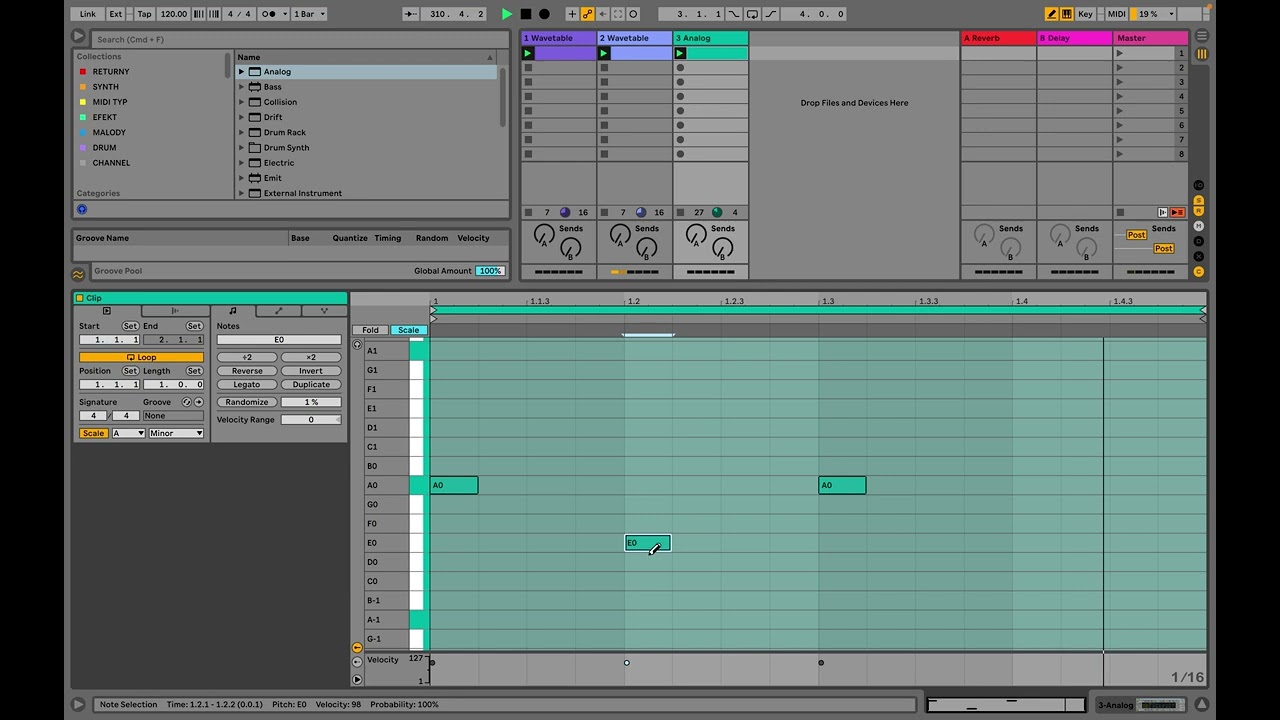Click the Duplicate notes button

311,385
